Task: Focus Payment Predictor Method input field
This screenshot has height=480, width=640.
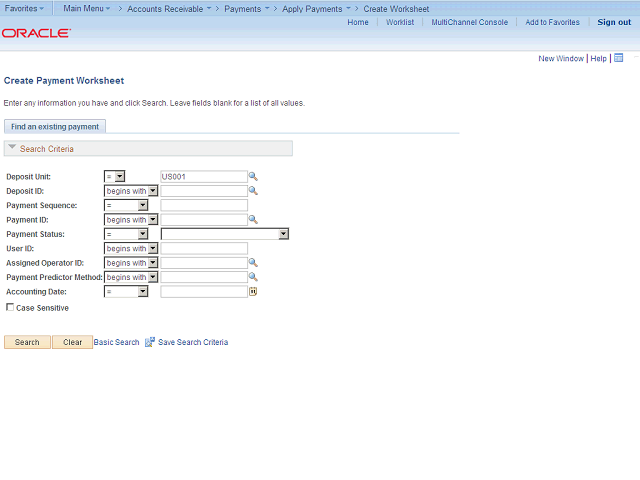Action: click(204, 277)
